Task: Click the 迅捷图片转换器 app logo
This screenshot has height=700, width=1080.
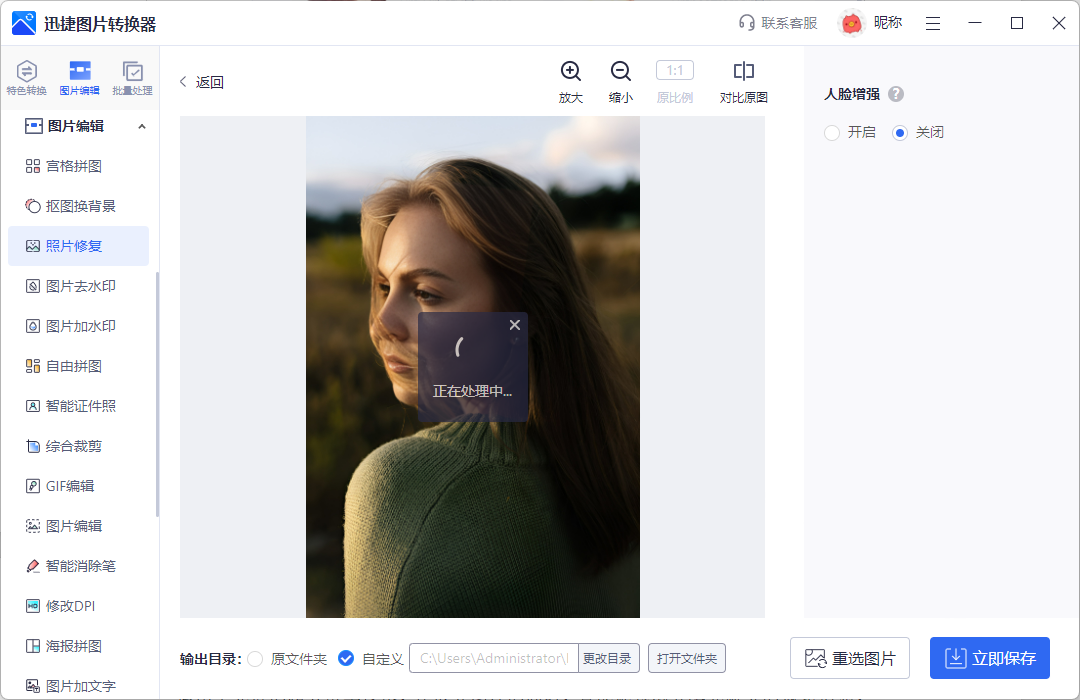Action: (23, 23)
